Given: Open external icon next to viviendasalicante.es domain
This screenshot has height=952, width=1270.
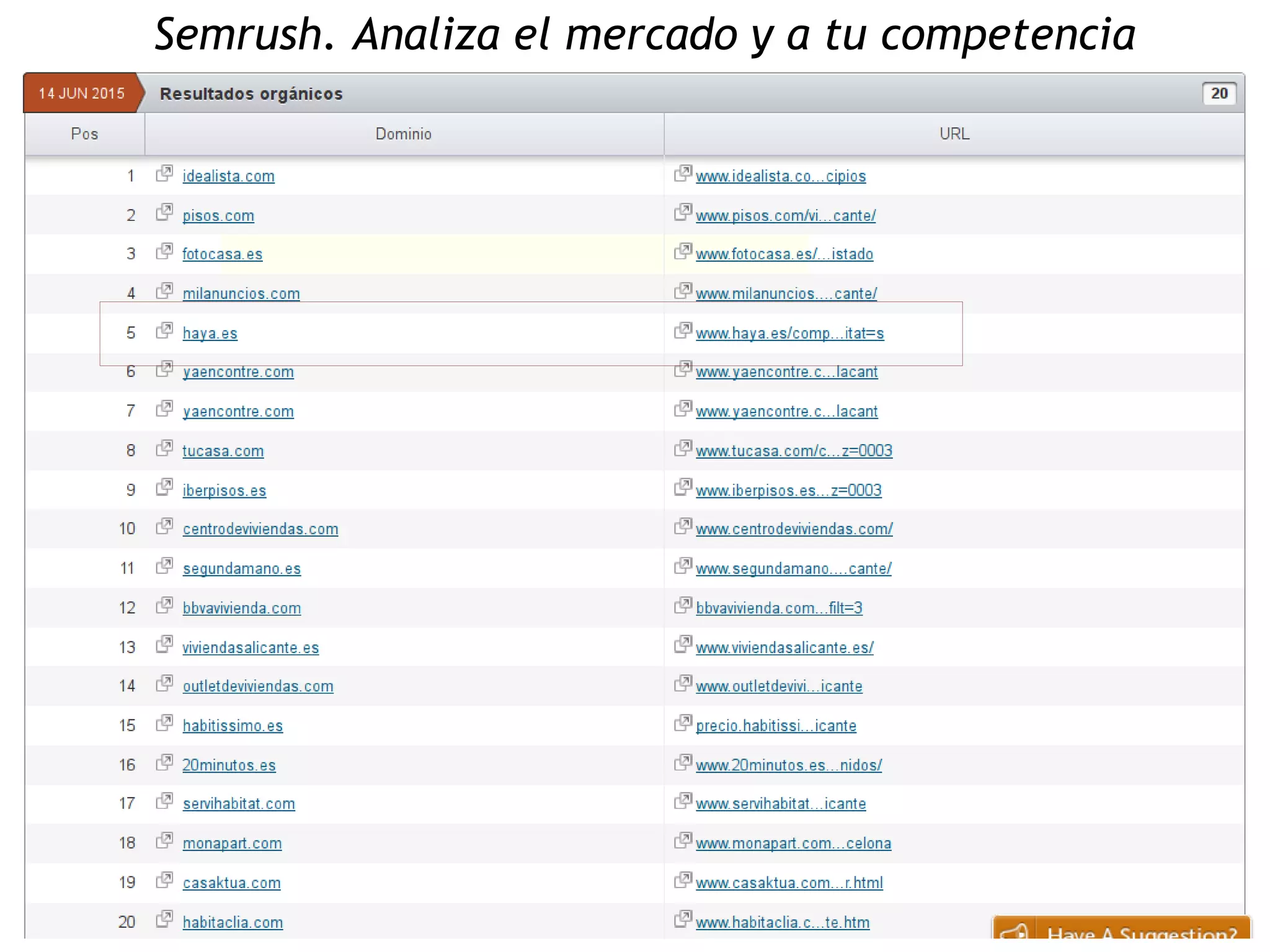Looking at the screenshot, I should point(164,644).
